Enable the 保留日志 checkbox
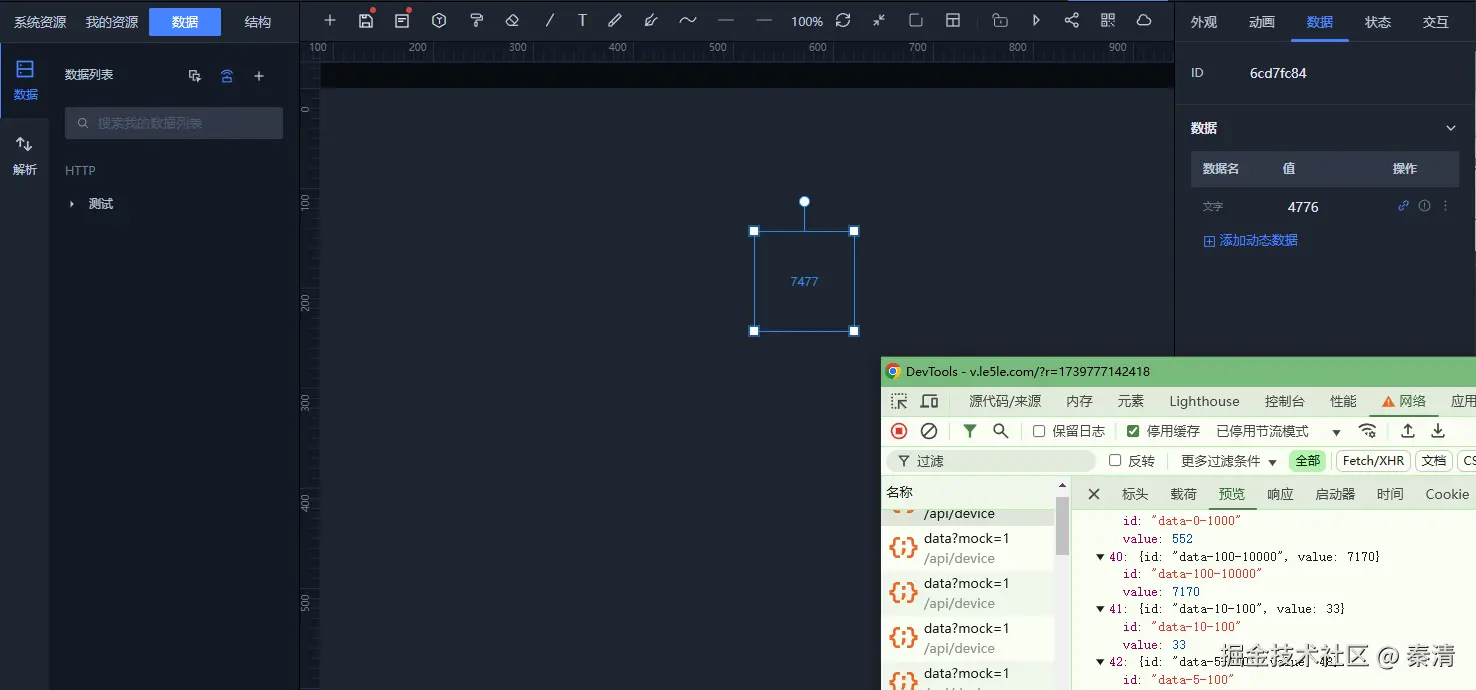 1039,431
